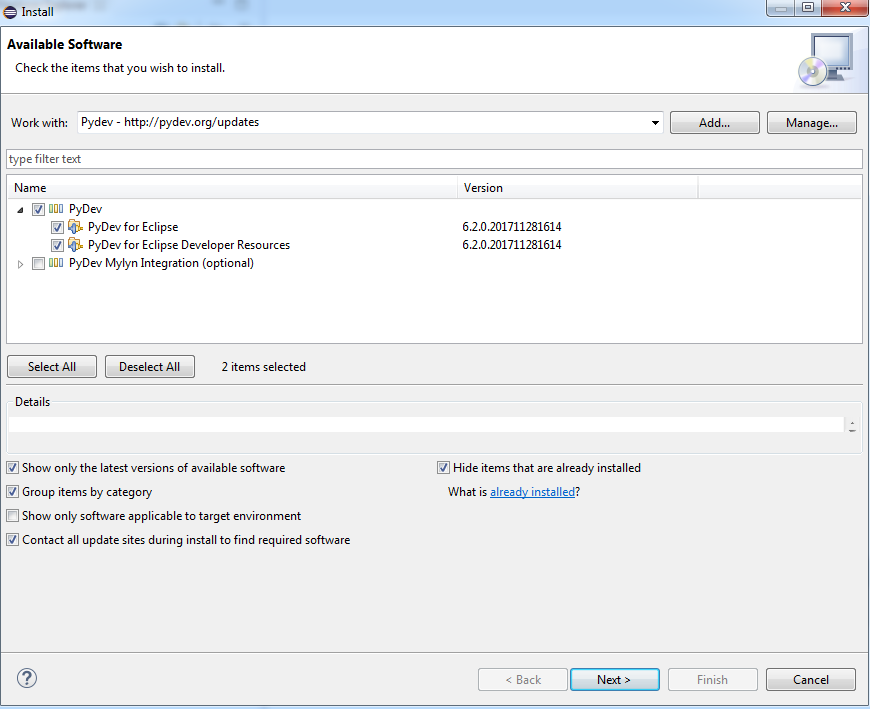Select the PyDev for Eclipse row text

click(x=133, y=227)
